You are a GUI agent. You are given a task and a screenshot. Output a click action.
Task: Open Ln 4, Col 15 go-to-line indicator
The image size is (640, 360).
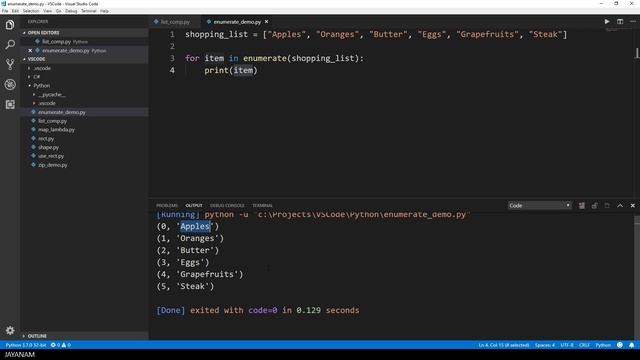point(504,345)
